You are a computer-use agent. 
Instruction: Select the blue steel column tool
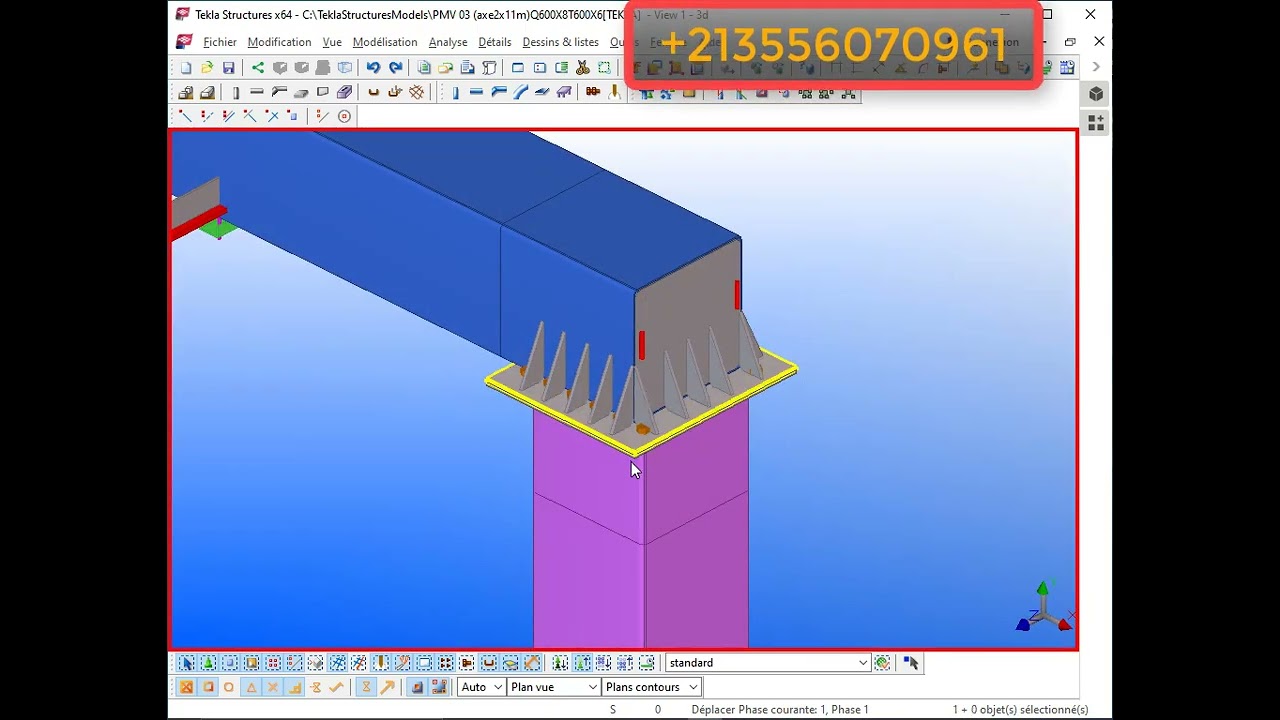(455, 92)
